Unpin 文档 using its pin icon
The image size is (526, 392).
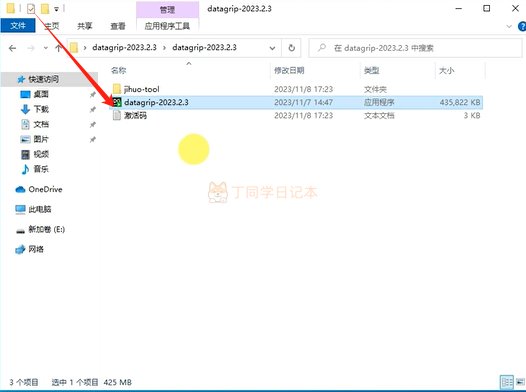(93, 125)
